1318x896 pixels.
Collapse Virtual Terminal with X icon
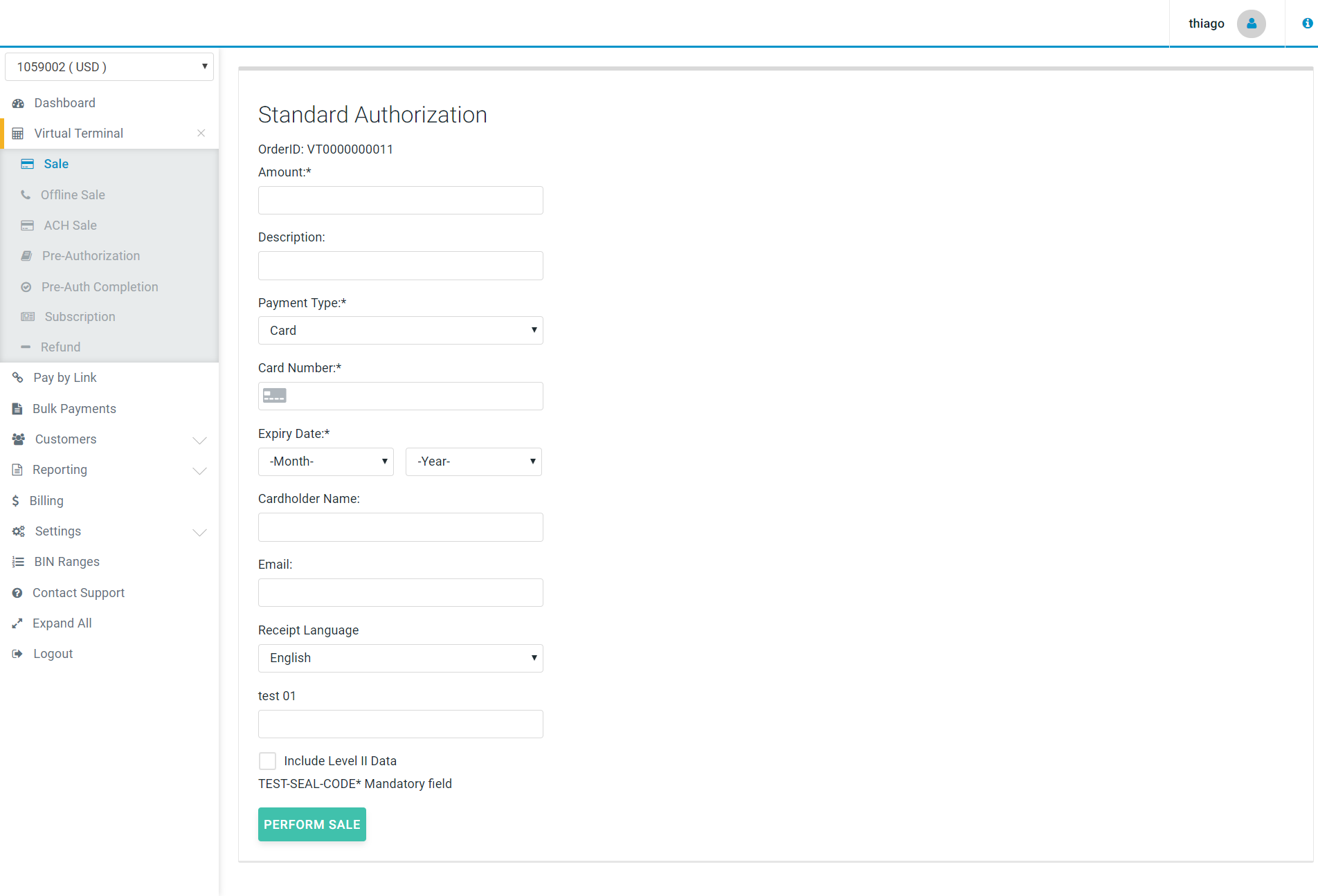201,134
